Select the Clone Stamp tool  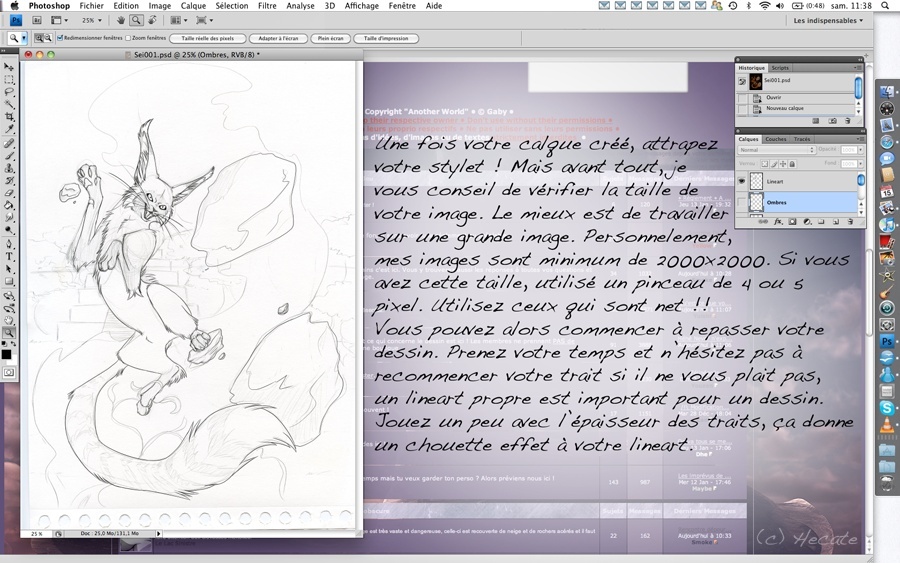(9, 168)
